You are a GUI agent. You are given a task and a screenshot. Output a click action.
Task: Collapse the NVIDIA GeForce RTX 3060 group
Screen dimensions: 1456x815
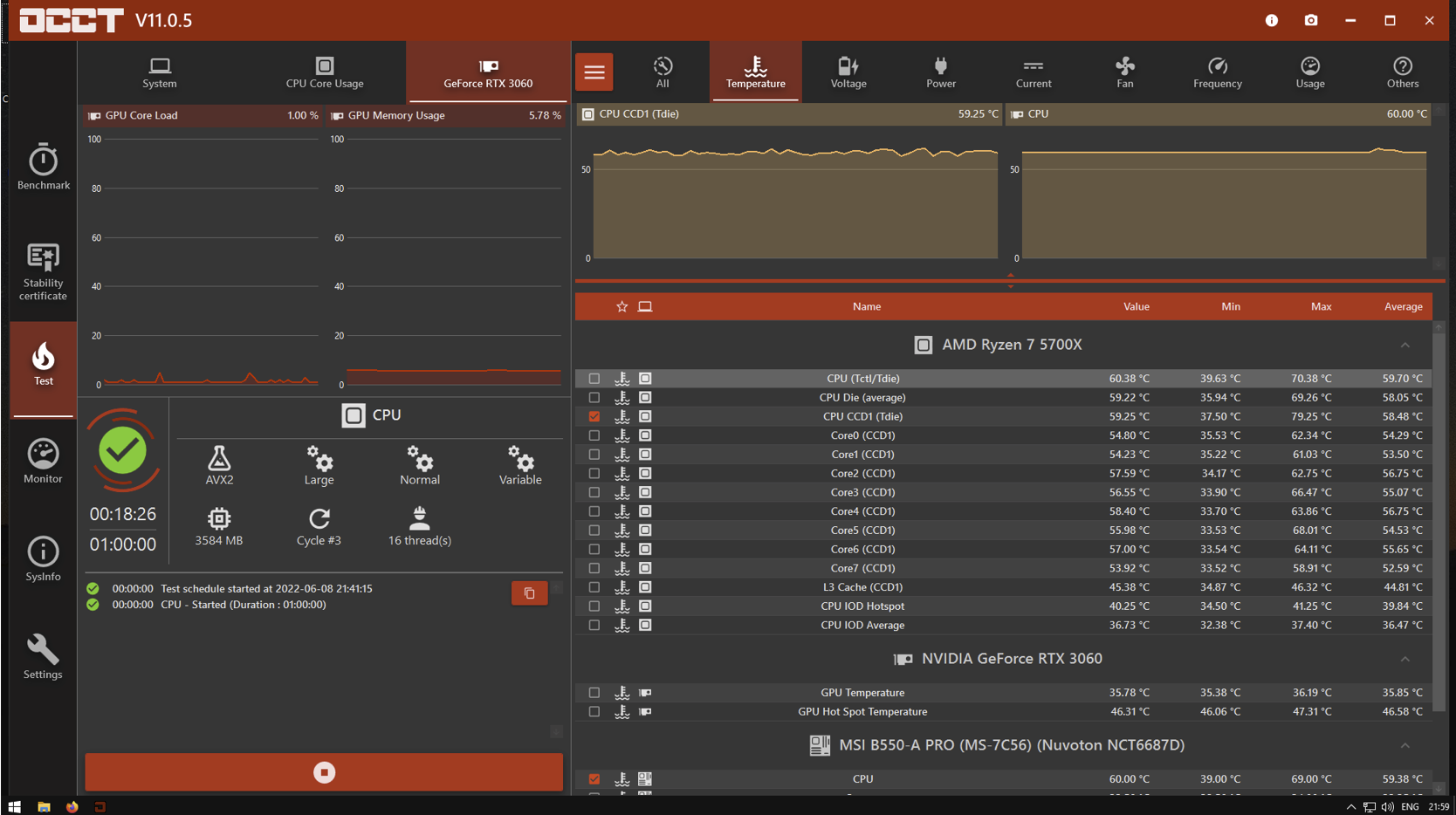point(1404,659)
